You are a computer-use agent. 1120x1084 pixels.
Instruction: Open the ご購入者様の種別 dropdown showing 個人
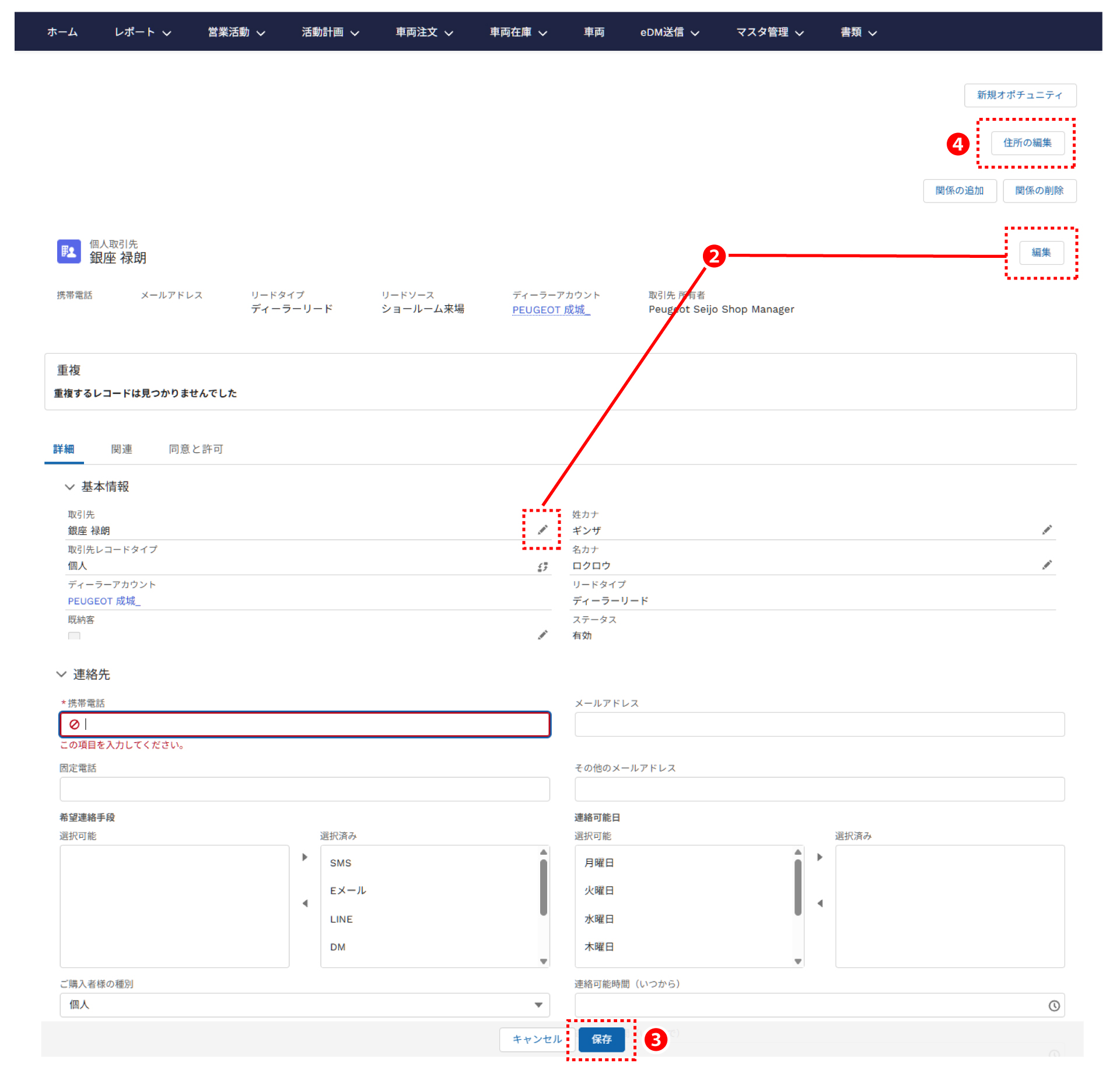[x=304, y=1005]
